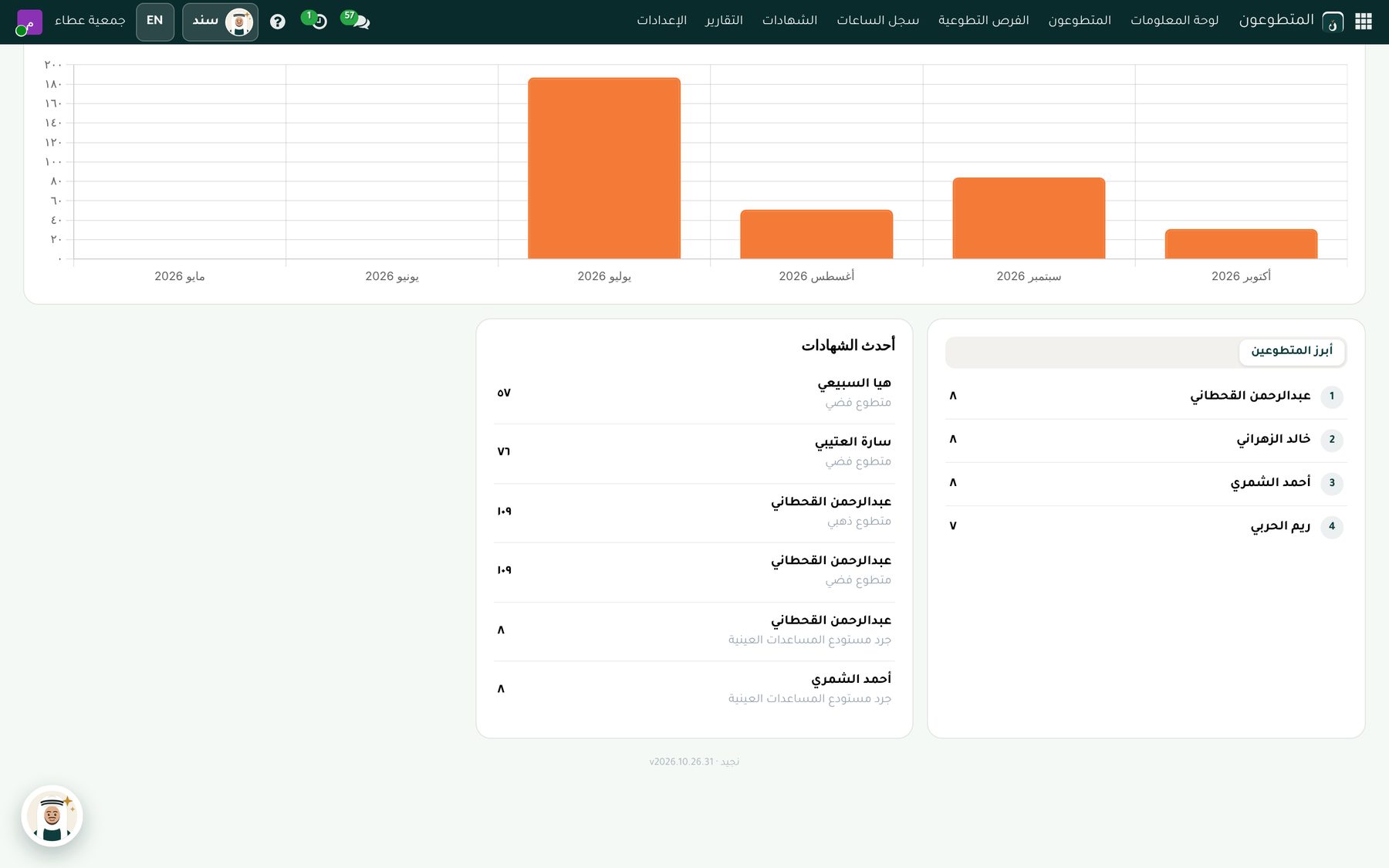This screenshot has width=1389, height=868.
Task: Click rank badge 4 in top volunteers
Action: 1332,526
